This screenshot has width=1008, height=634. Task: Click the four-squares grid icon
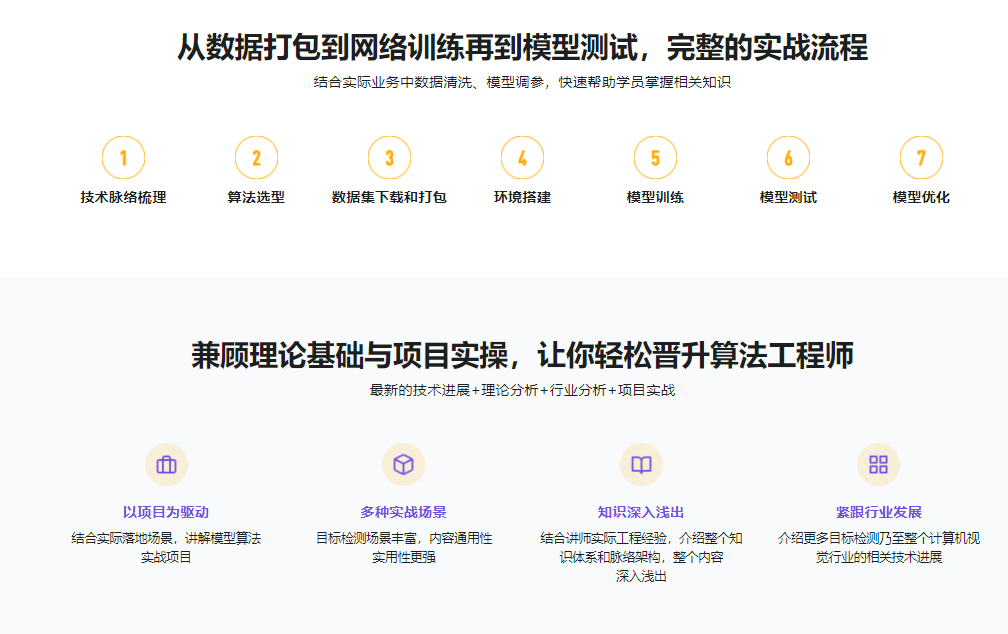click(x=878, y=464)
